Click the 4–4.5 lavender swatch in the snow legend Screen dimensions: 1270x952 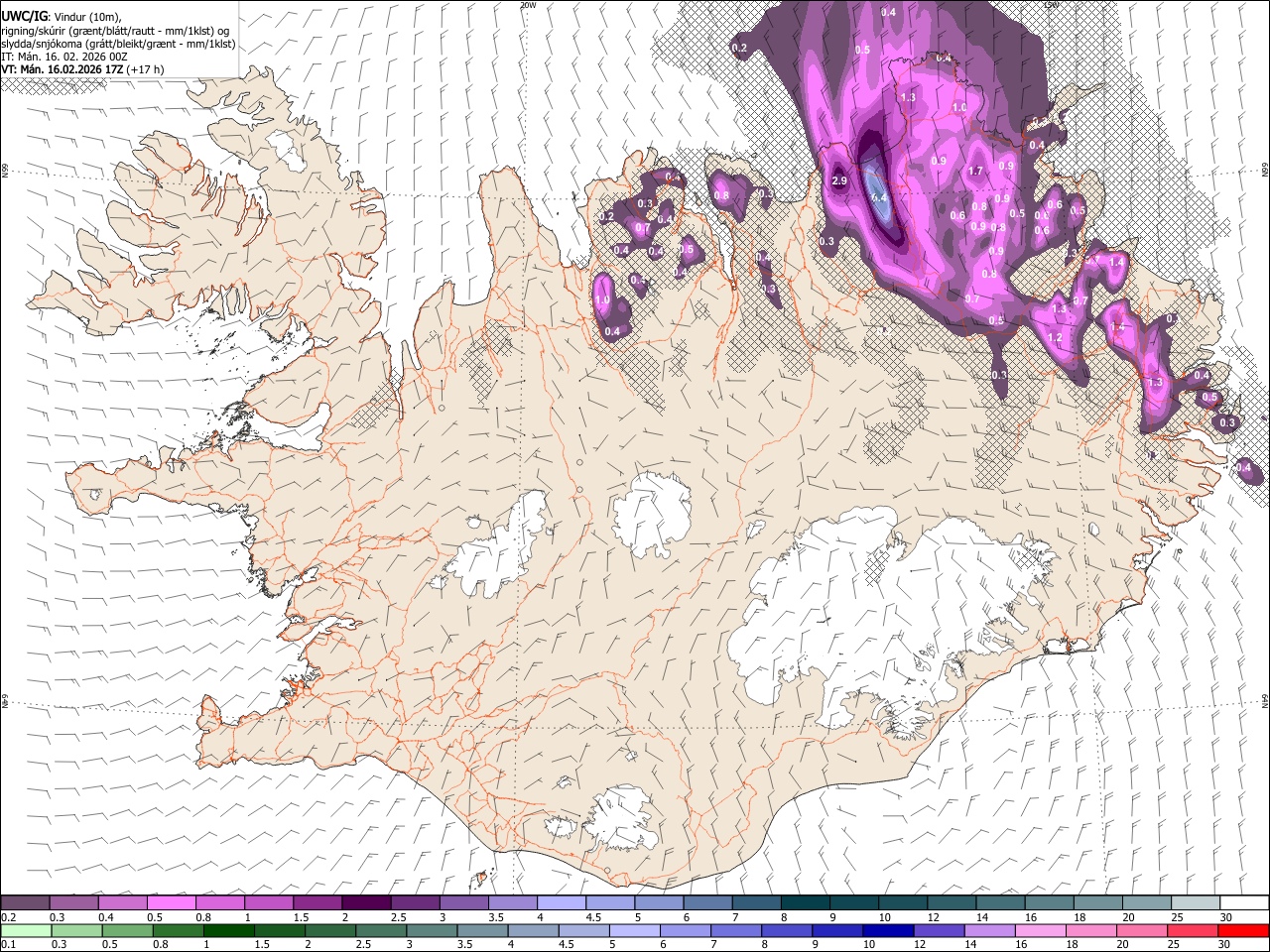pyautogui.click(x=562, y=902)
